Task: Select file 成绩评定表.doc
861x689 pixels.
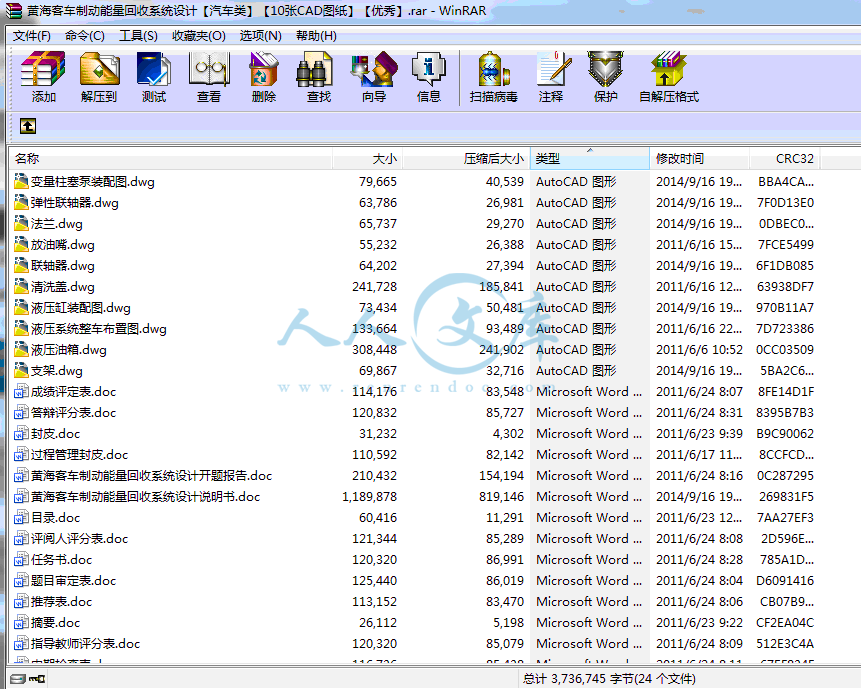Action: coord(74,392)
